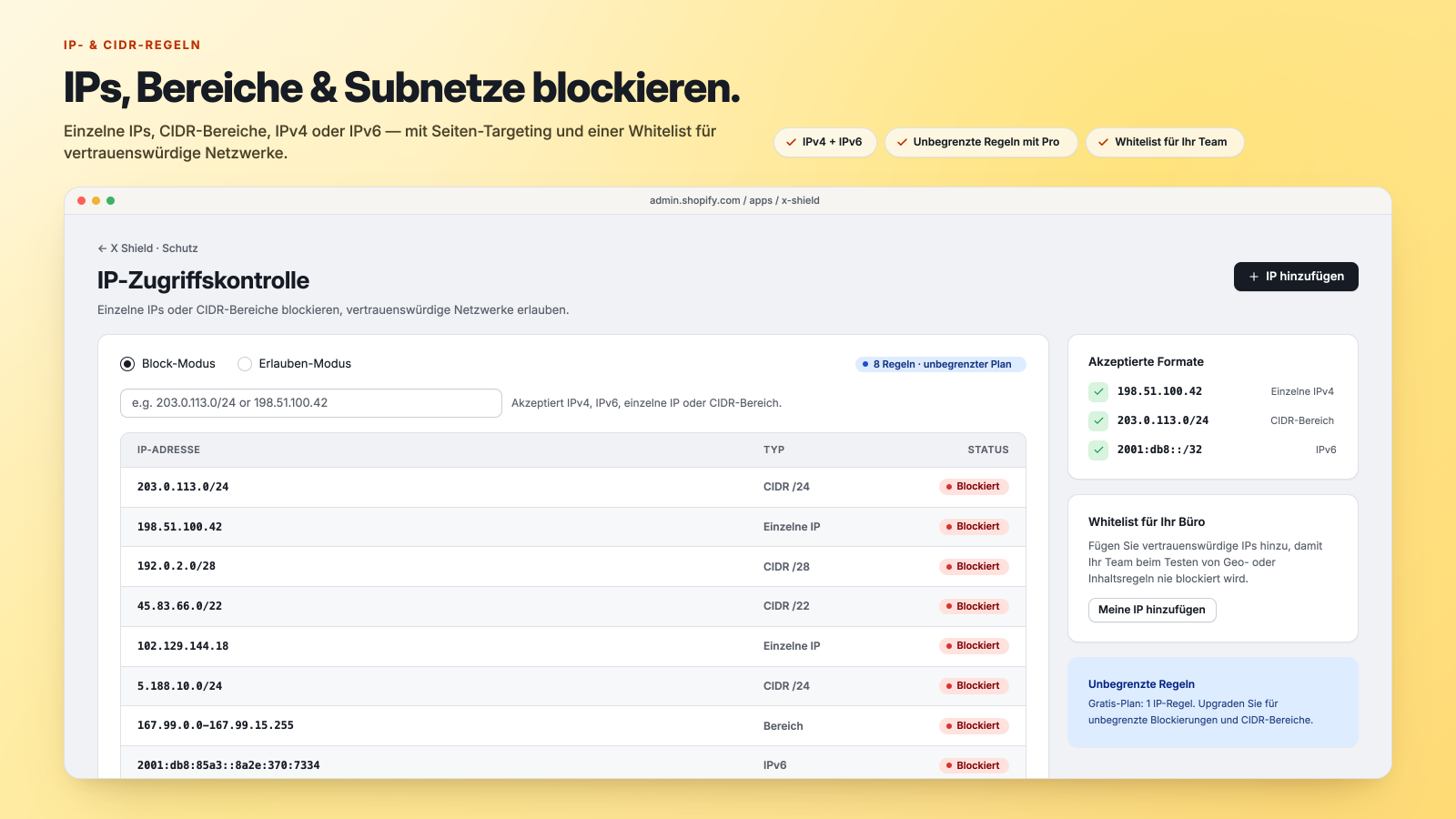
Task: Click the red window close dot
Action: [x=82, y=200]
